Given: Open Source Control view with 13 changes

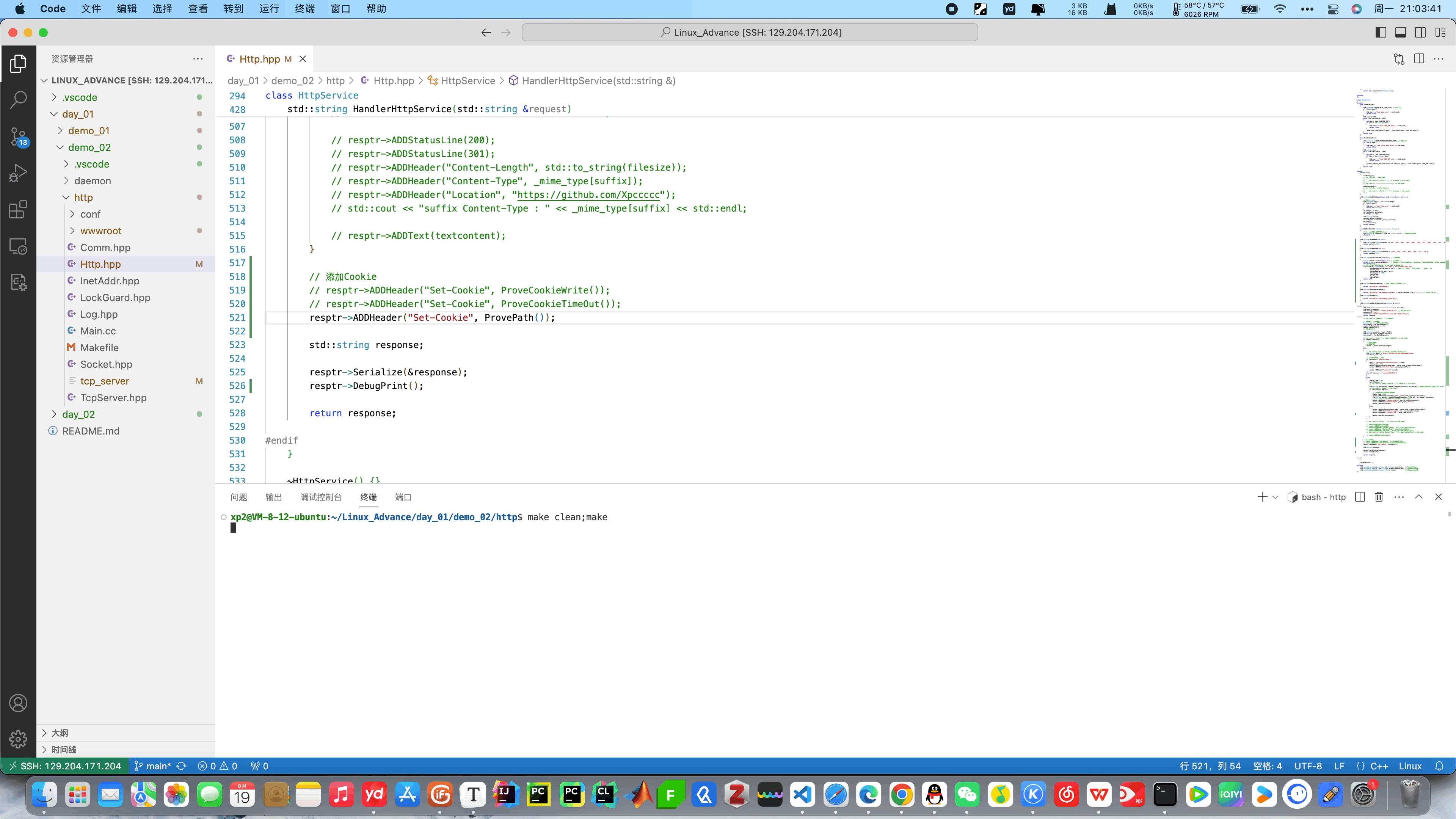Looking at the screenshot, I should tap(18, 136).
